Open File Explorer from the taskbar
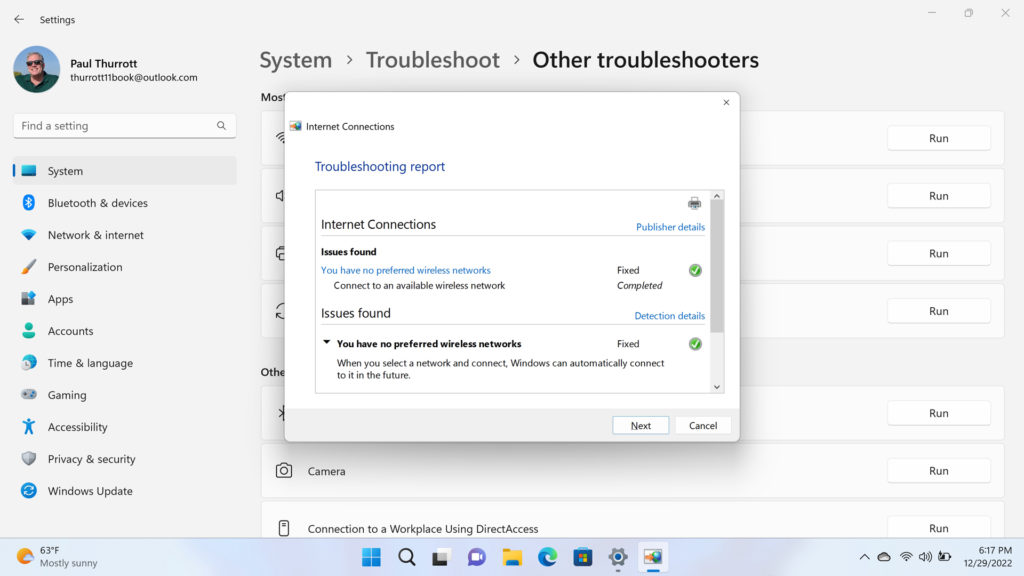This screenshot has width=1024, height=576. point(512,557)
